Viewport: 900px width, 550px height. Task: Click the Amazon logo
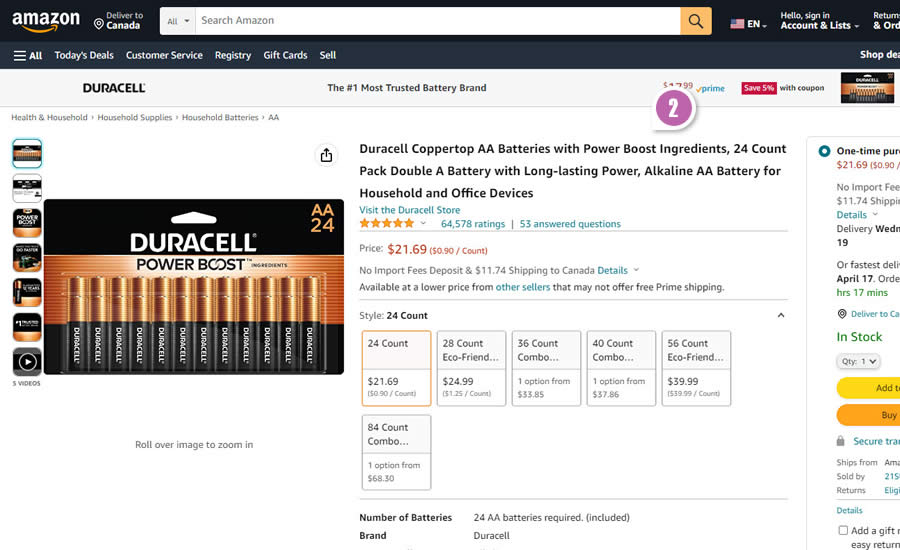pos(45,21)
